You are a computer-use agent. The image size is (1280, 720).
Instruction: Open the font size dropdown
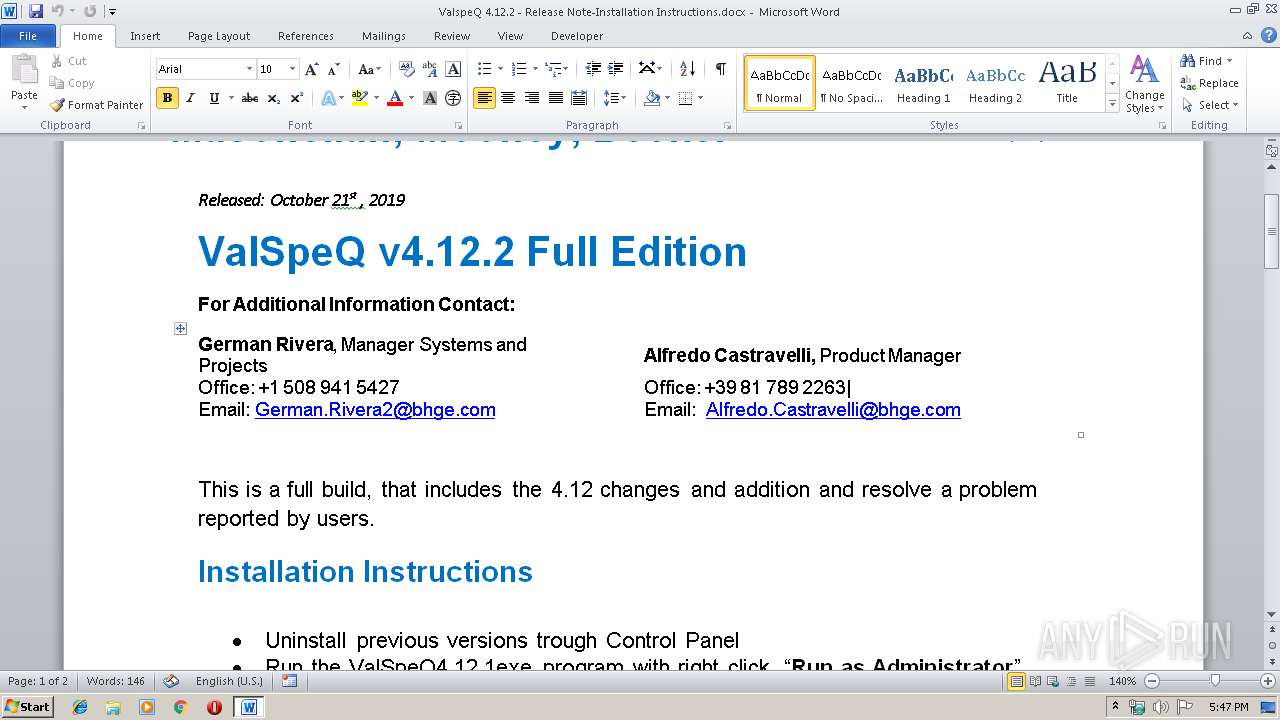292,69
